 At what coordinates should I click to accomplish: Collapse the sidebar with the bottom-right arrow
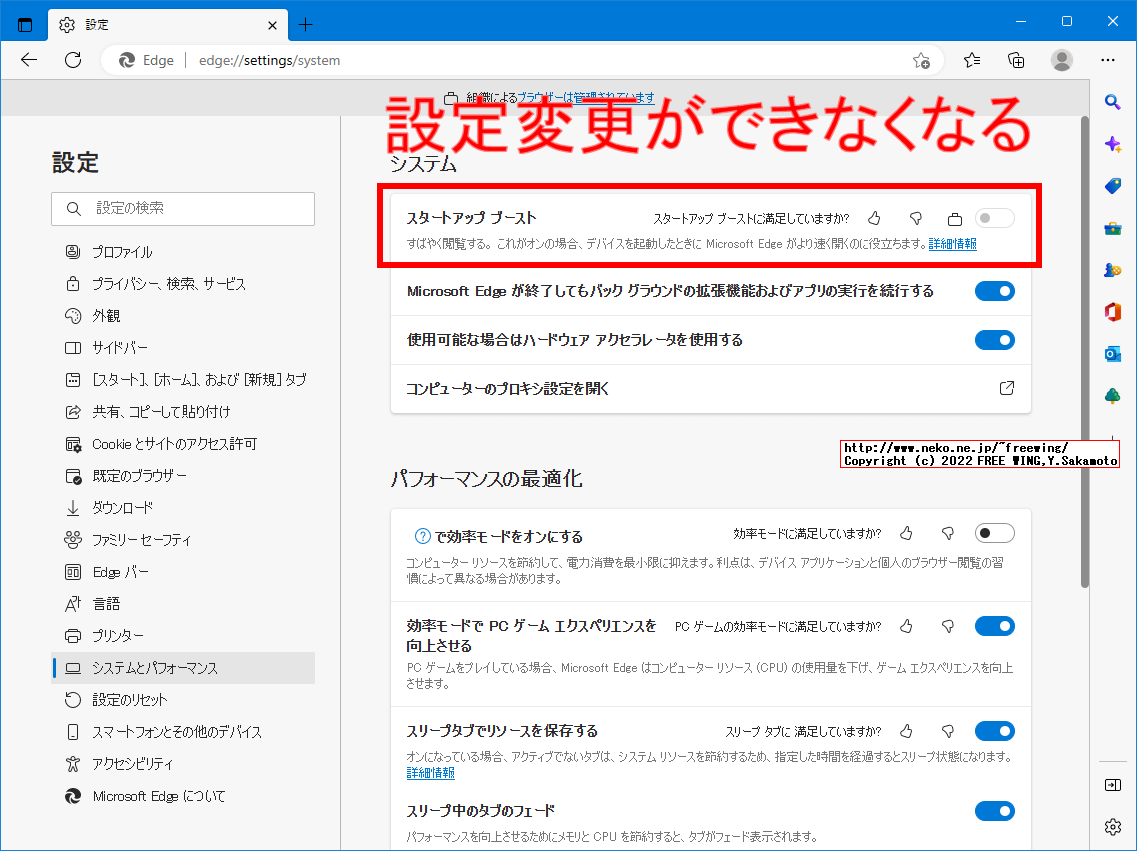tap(1112, 785)
